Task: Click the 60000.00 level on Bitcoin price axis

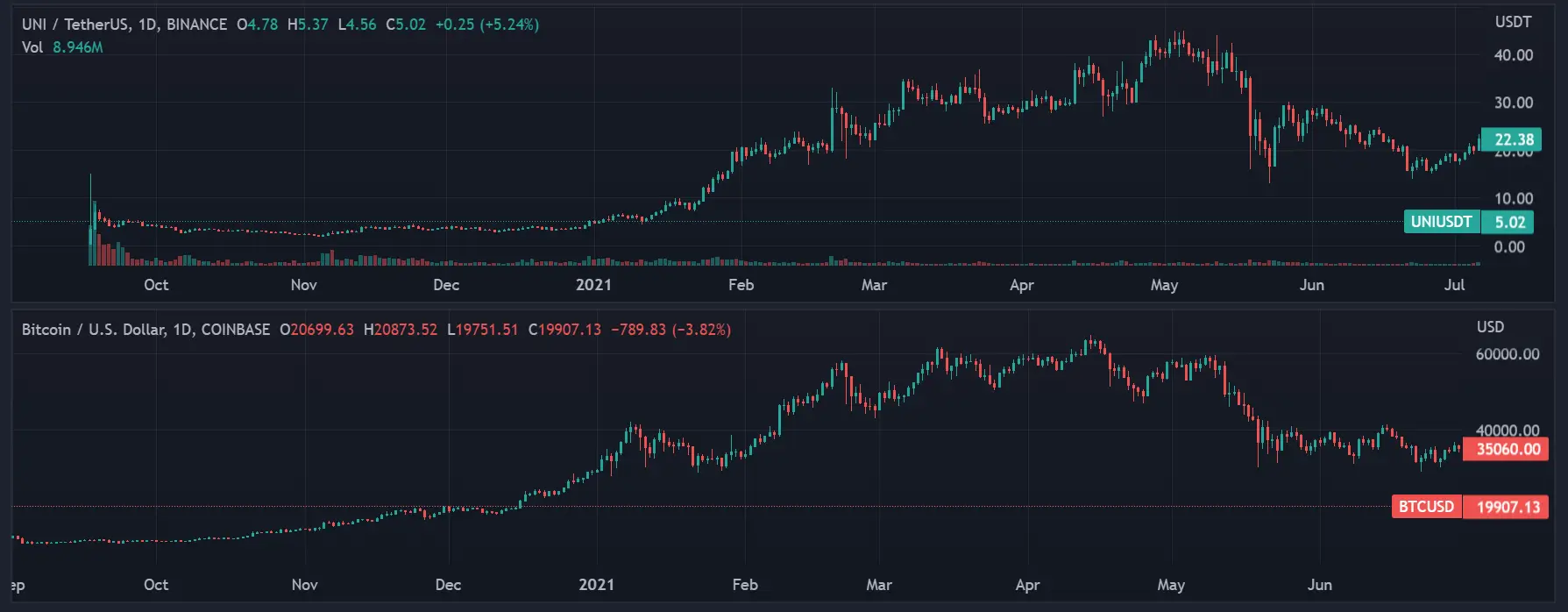Action: point(1508,354)
